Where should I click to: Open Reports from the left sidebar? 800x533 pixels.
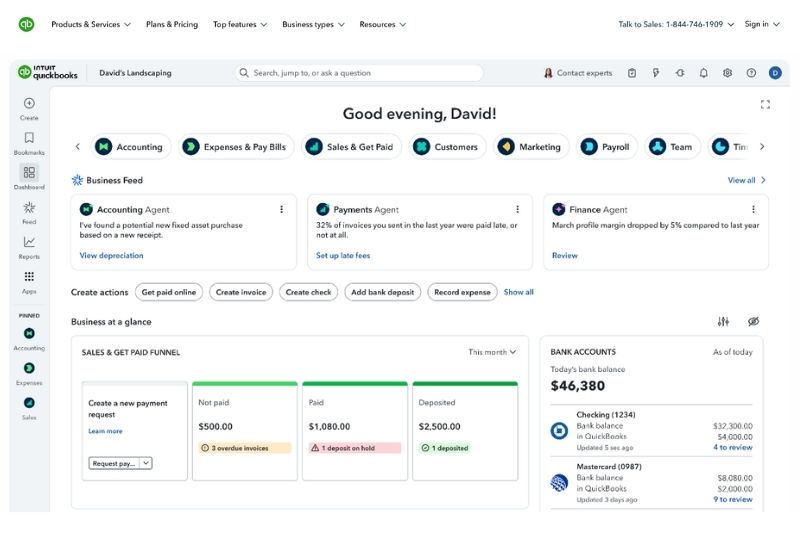coord(29,247)
